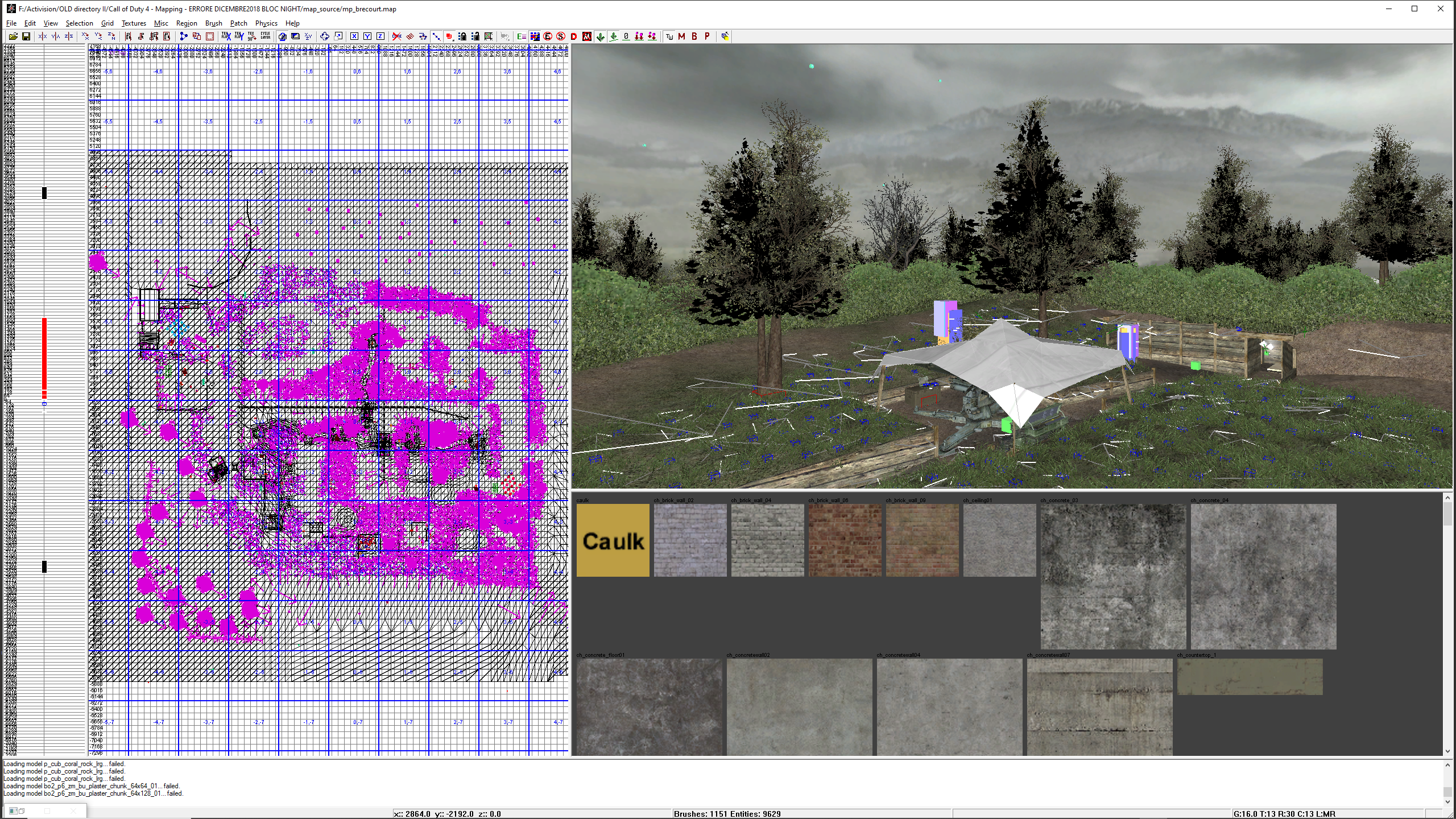Viewport: 1456px width, 819px height.
Task: Select the ch_brick_wall_02 texture
Action: [690, 540]
